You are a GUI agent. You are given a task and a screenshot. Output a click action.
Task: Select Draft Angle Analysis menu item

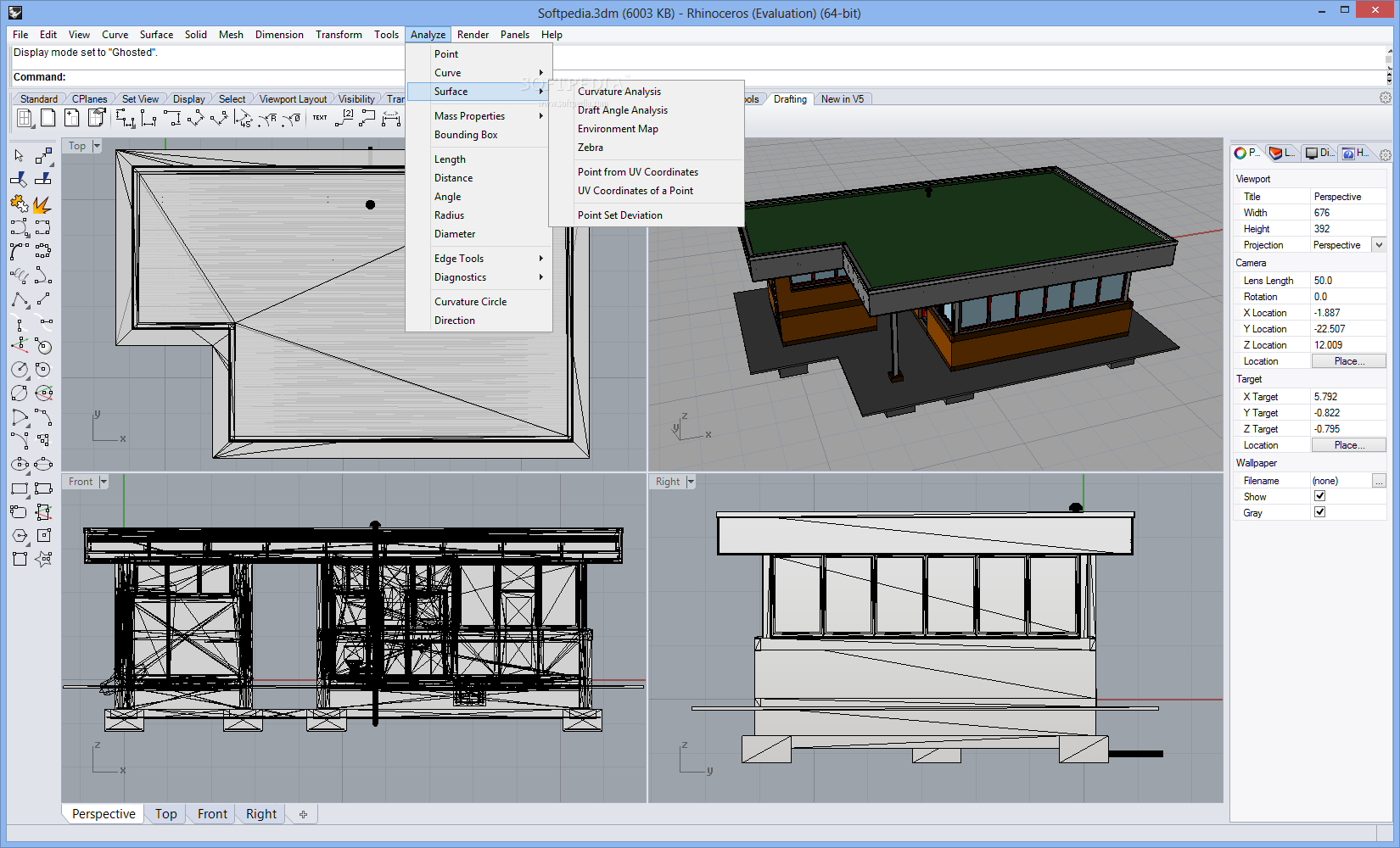click(x=647, y=110)
